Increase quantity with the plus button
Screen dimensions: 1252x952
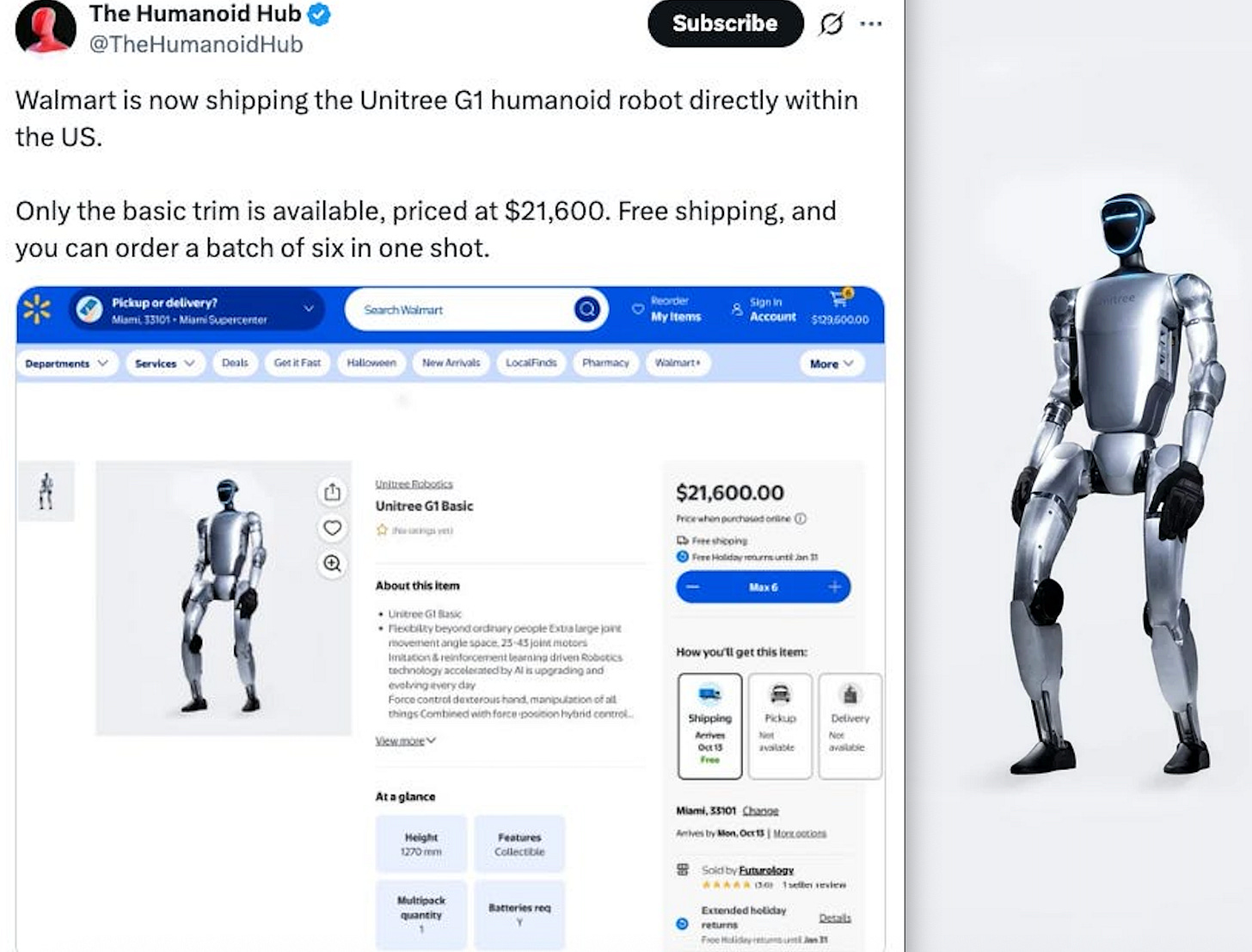pyautogui.click(x=833, y=587)
